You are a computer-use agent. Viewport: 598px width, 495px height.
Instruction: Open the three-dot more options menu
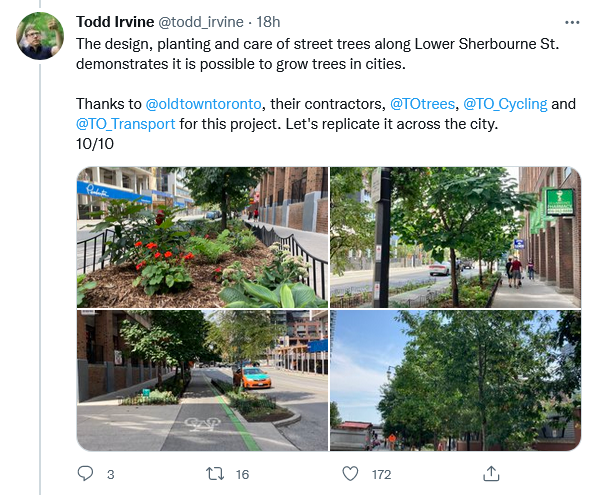(x=572, y=22)
